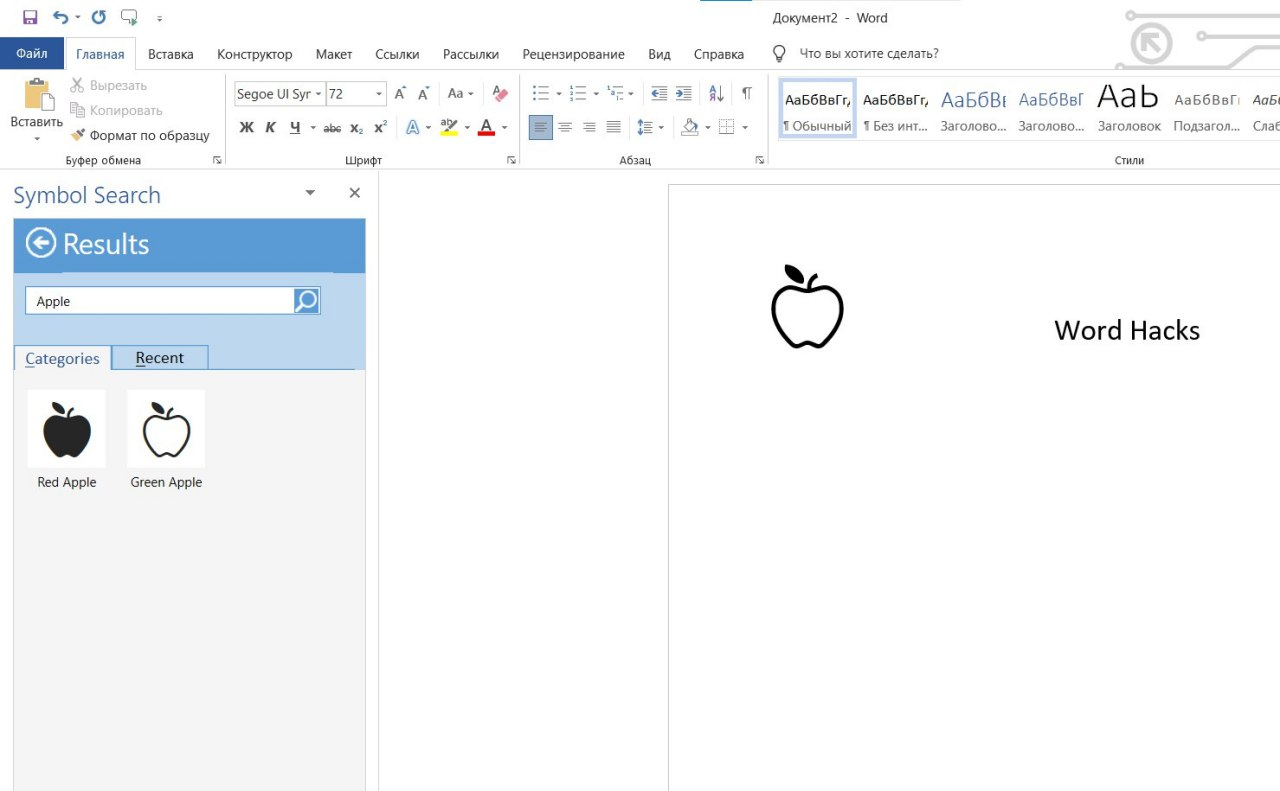
Task: Insert the Red Apple symbol thumbnail
Action: 67,429
